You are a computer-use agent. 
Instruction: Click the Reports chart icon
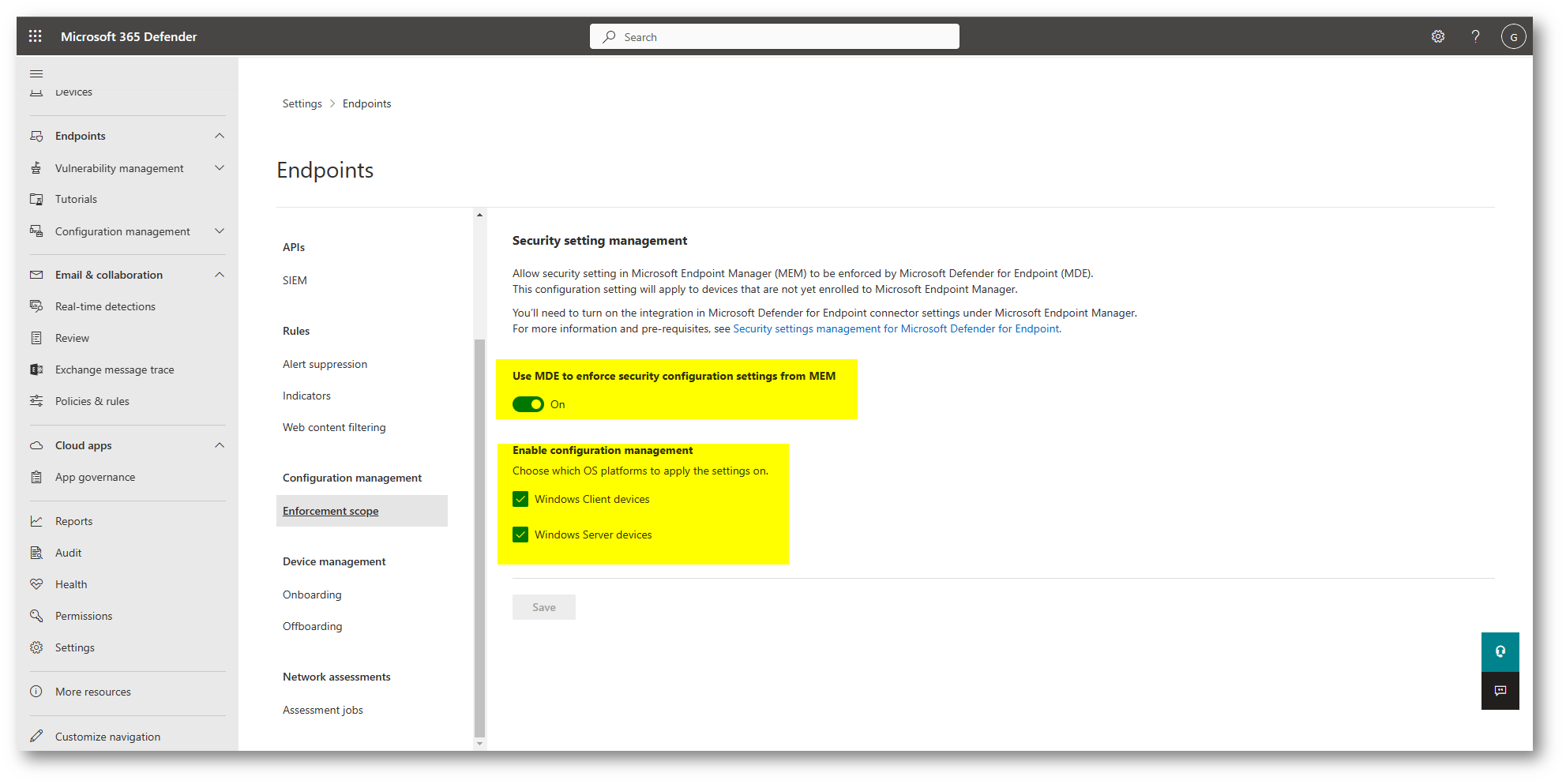pyautogui.click(x=36, y=521)
